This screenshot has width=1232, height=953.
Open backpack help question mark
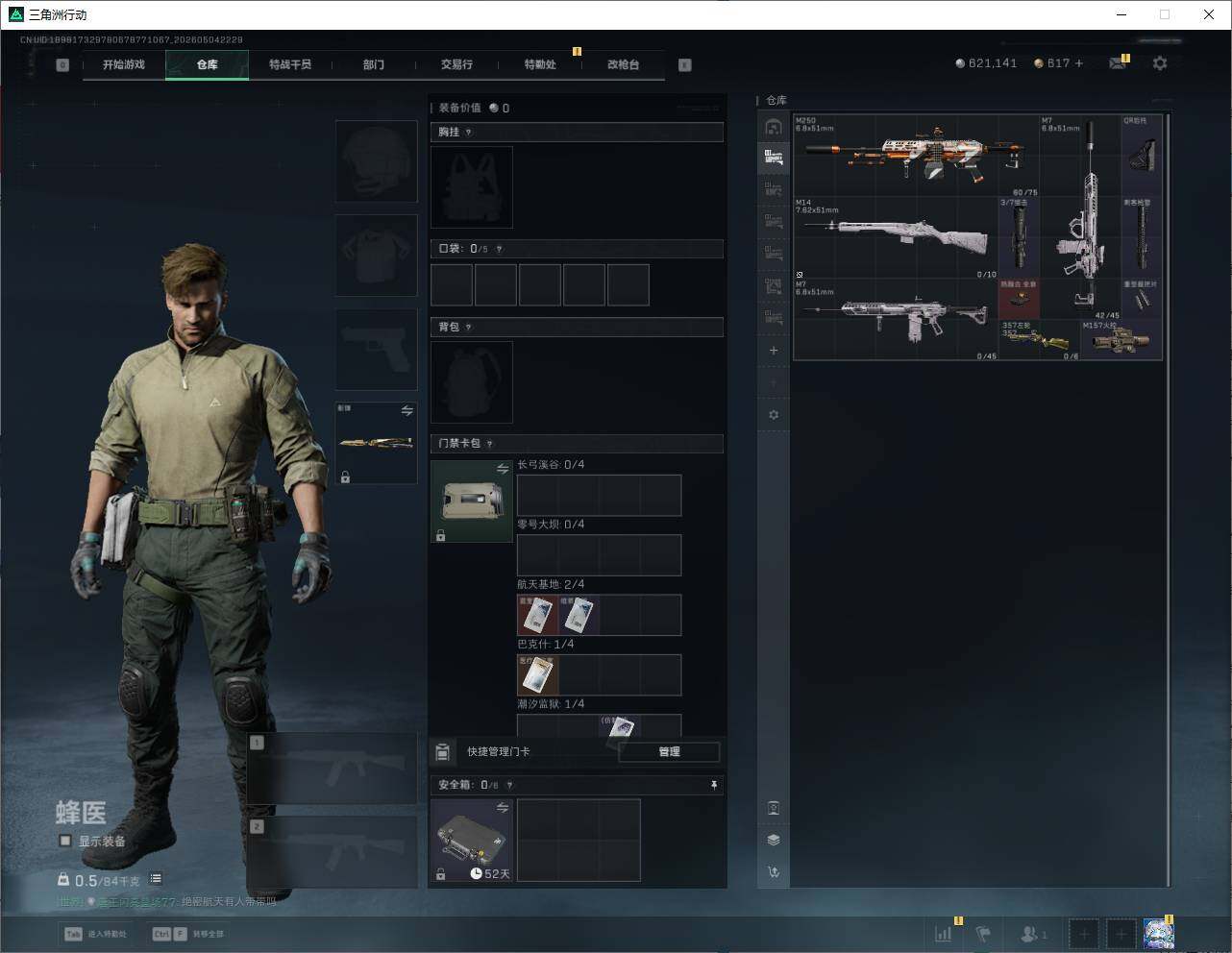[468, 328]
